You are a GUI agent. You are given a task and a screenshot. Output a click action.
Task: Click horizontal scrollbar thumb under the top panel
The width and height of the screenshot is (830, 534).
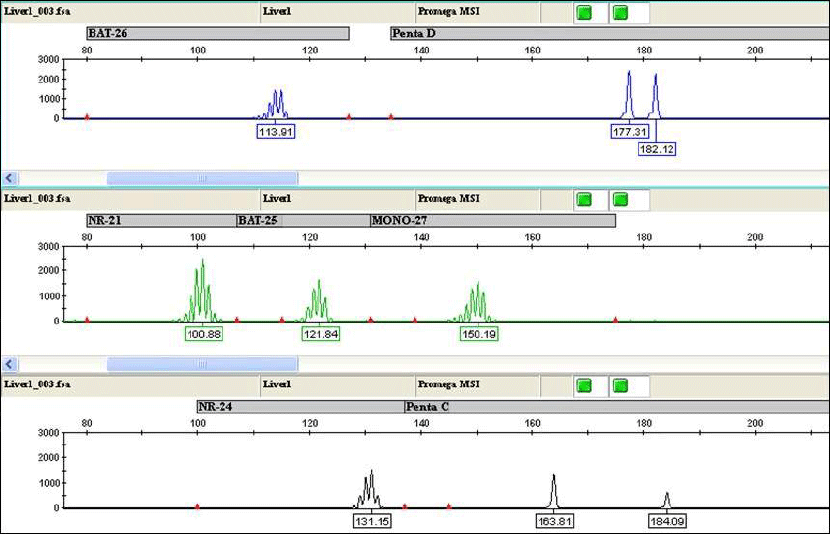(x=202, y=178)
